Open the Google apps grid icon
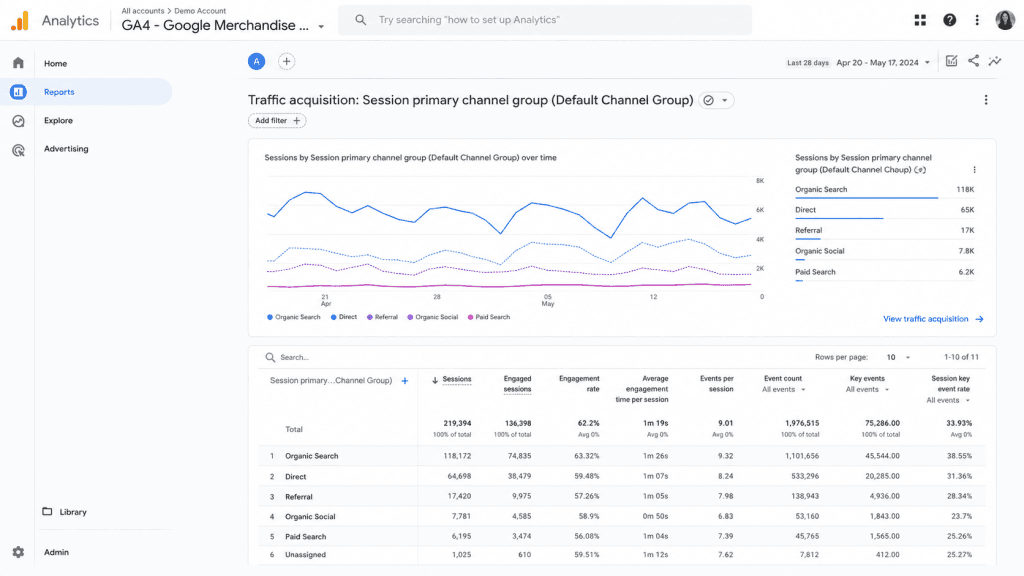Screen dimensions: 1024x576 (x=920, y=20)
